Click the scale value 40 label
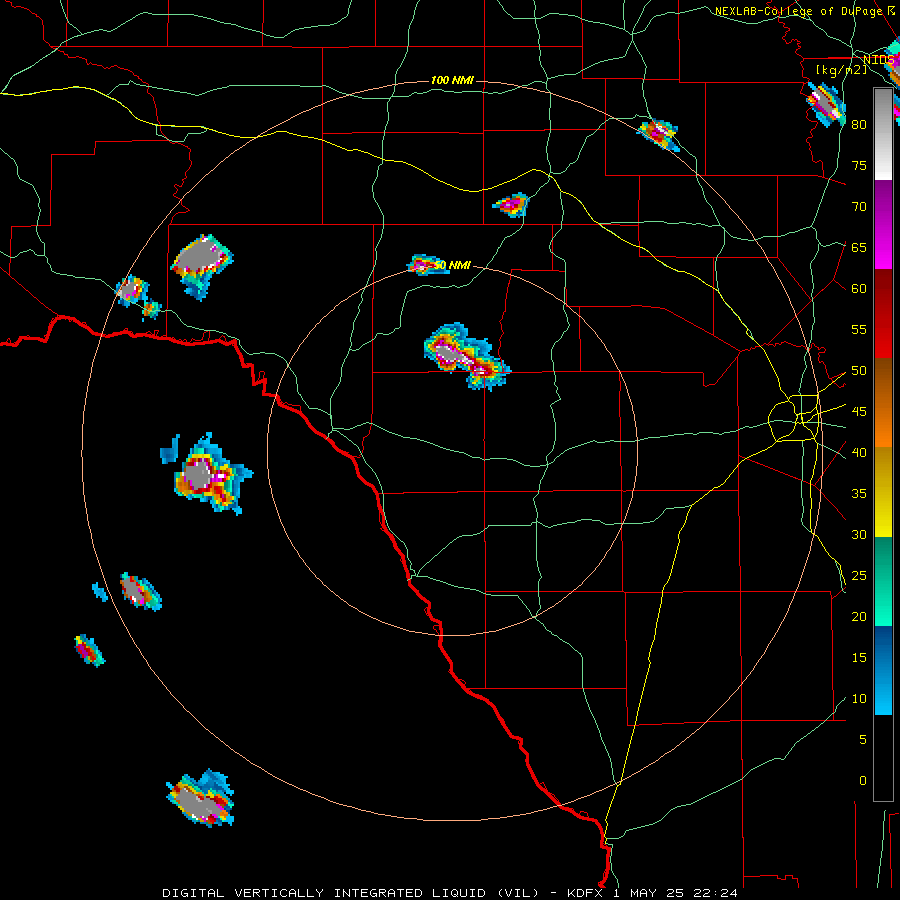 [x=859, y=453]
